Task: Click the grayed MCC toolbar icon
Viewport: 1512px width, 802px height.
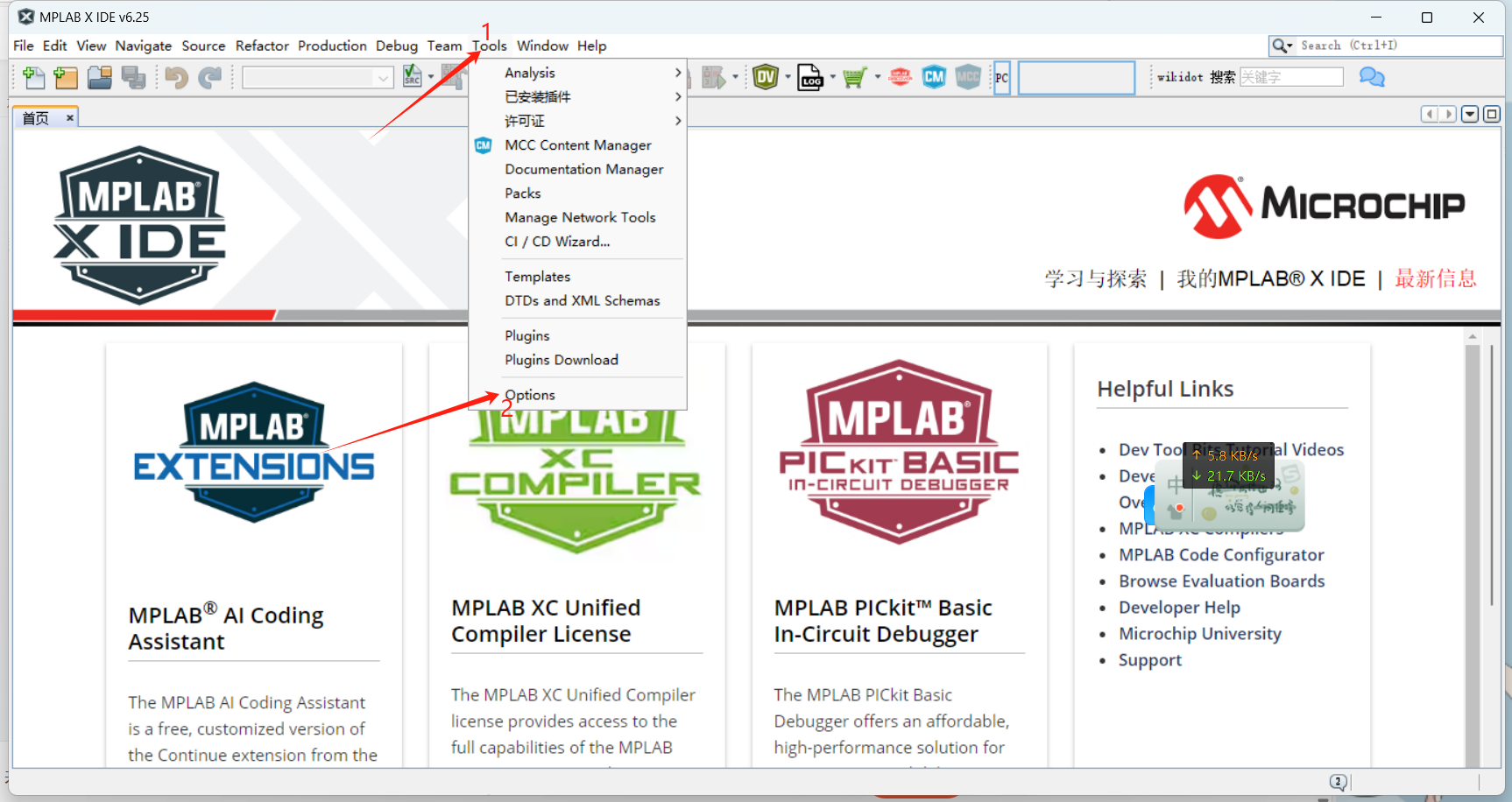Action: pyautogui.click(x=968, y=77)
